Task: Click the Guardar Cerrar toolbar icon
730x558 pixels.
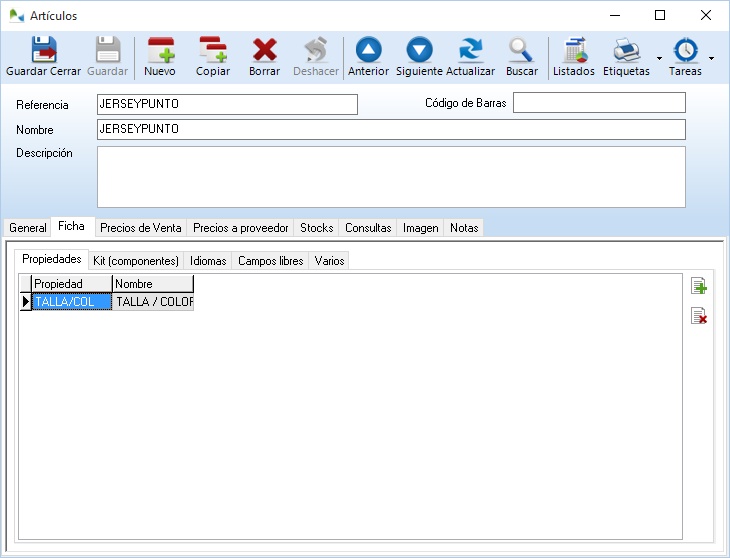Action: coord(43,51)
